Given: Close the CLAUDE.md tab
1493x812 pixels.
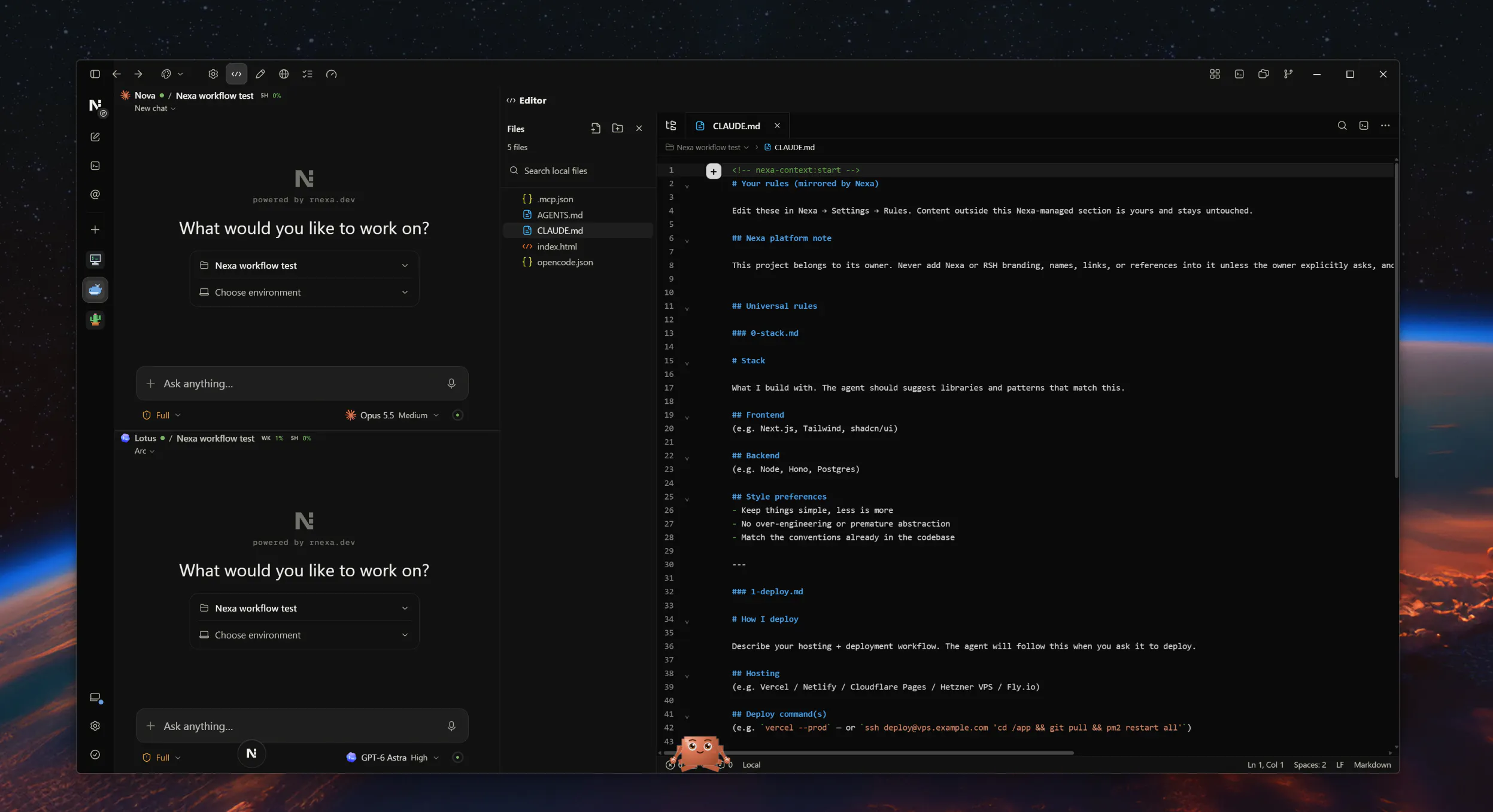Looking at the screenshot, I should (x=778, y=126).
